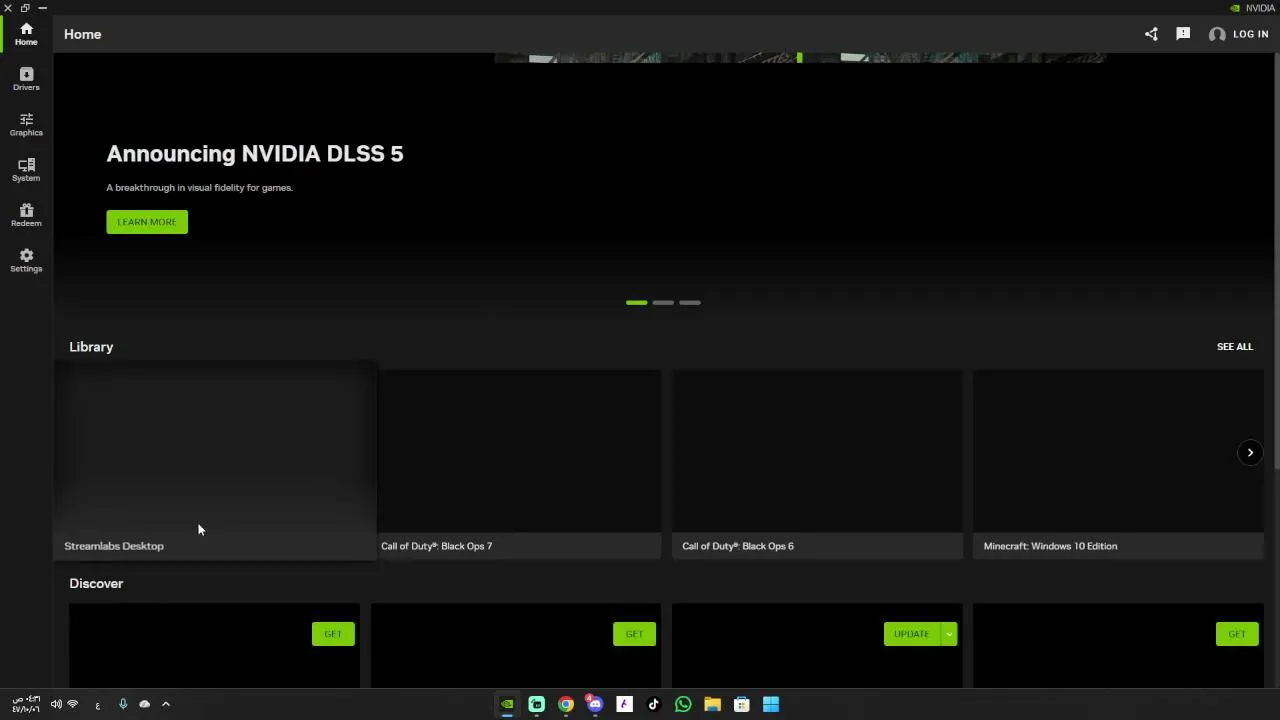Viewport: 1280px width, 720px height.
Task: Open the Drivers section
Action: coord(26,79)
